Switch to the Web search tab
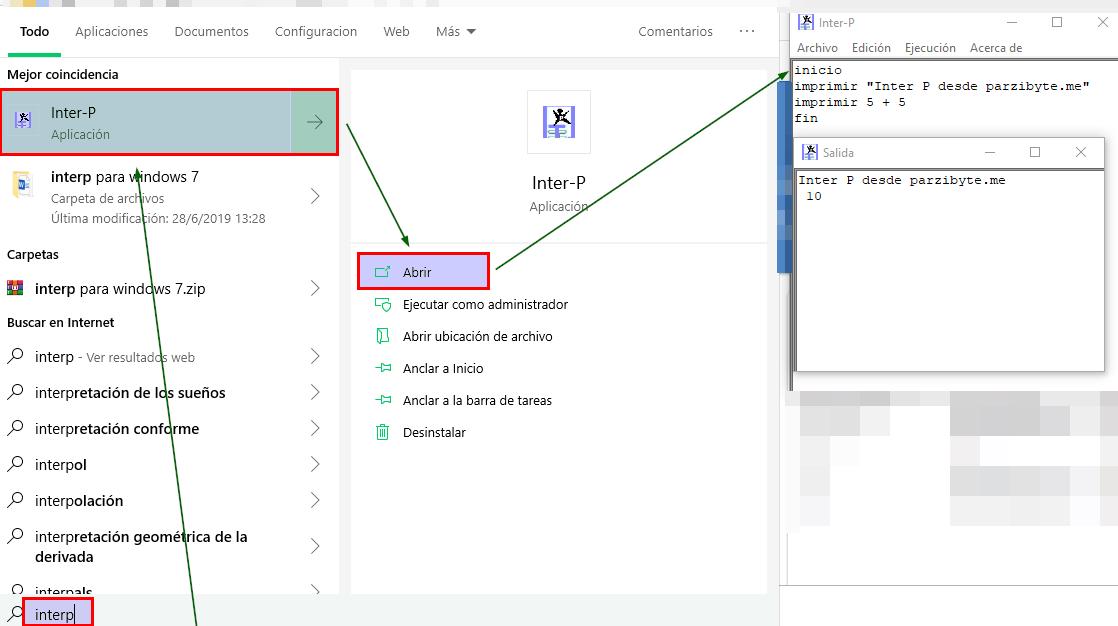This screenshot has width=1118, height=626. click(x=396, y=31)
